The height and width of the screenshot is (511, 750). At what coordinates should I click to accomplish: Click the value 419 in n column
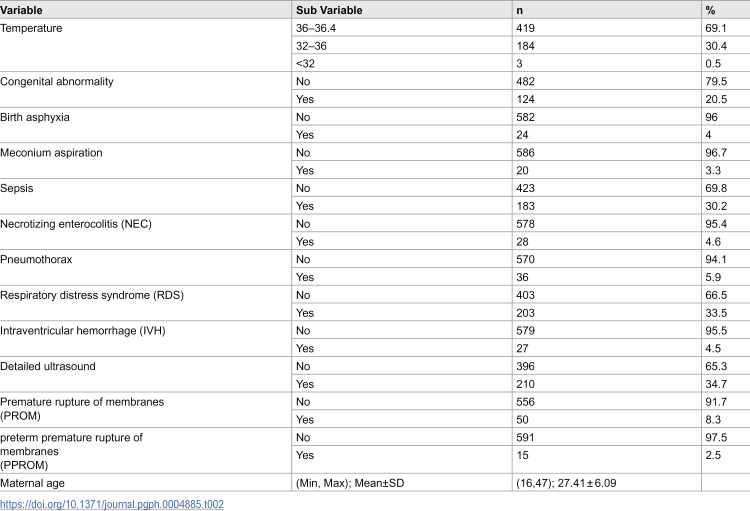point(525,28)
